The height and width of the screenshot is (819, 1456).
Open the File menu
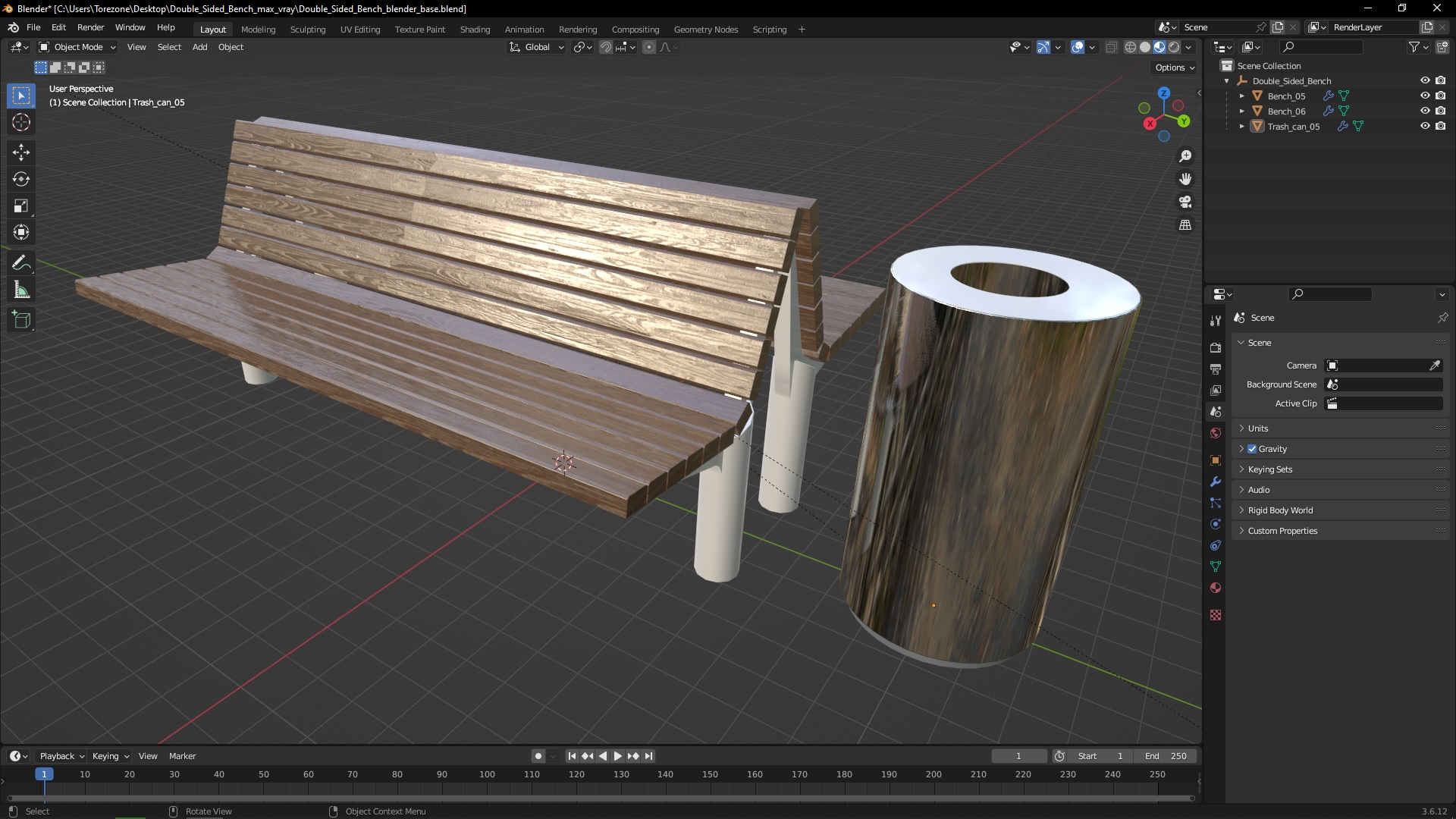pyautogui.click(x=33, y=27)
